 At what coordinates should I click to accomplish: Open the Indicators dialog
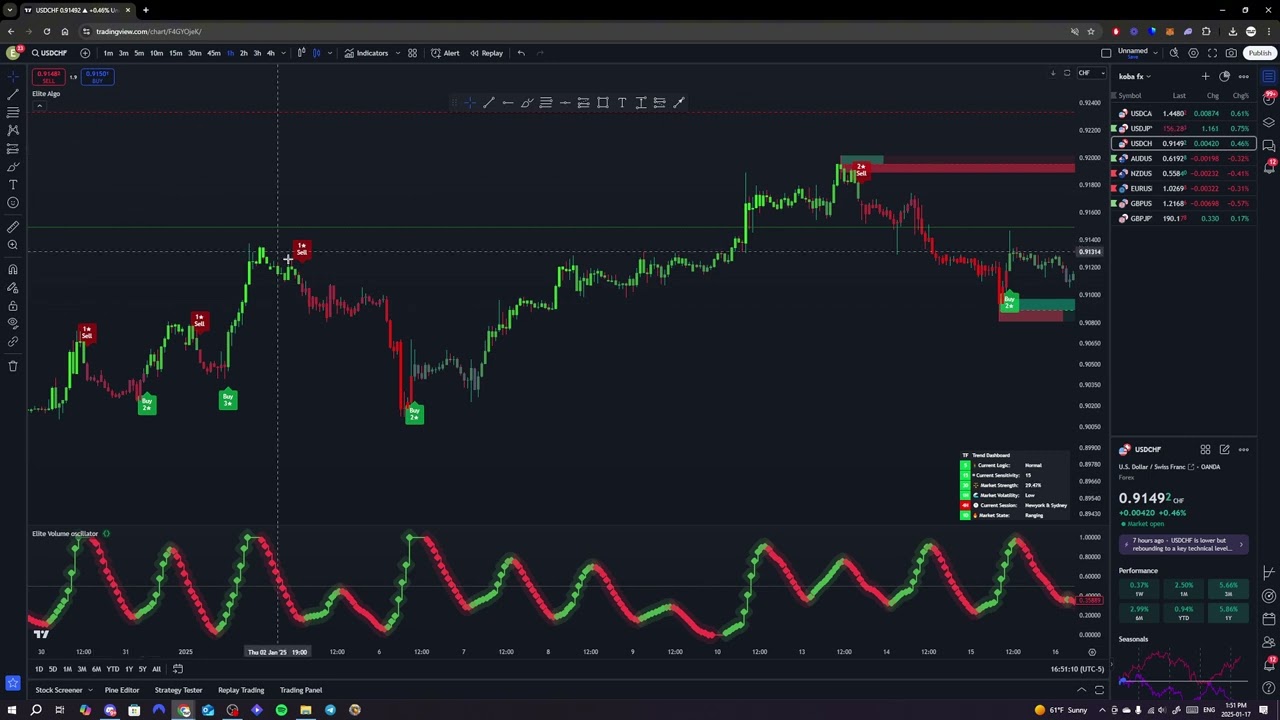tap(366, 53)
